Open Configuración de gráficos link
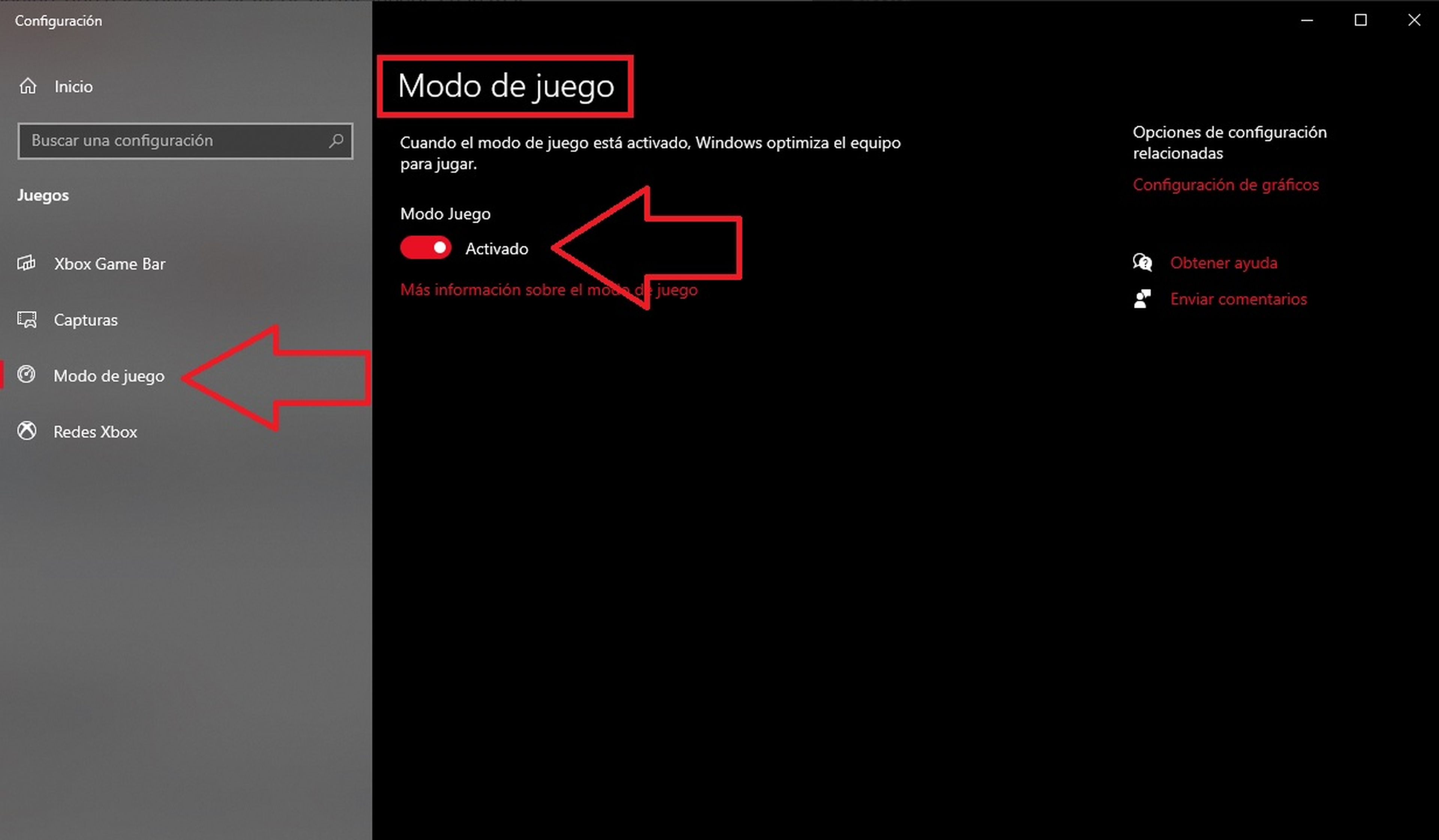Image resolution: width=1439 pixels, height=840 pixels. 1226,184
